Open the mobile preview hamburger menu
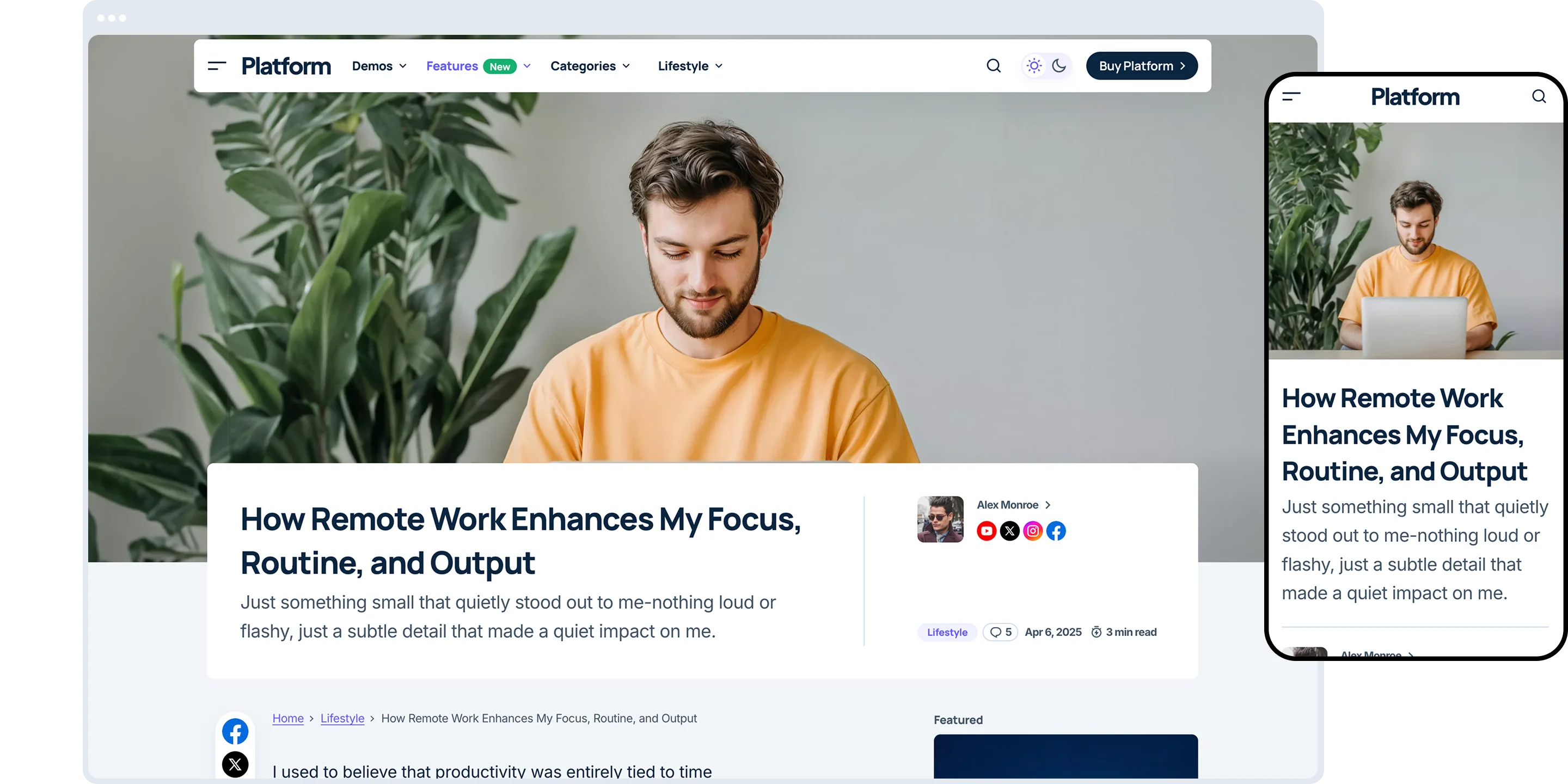This screenshot has height=784, width=1568. (x=1291, y=96)
